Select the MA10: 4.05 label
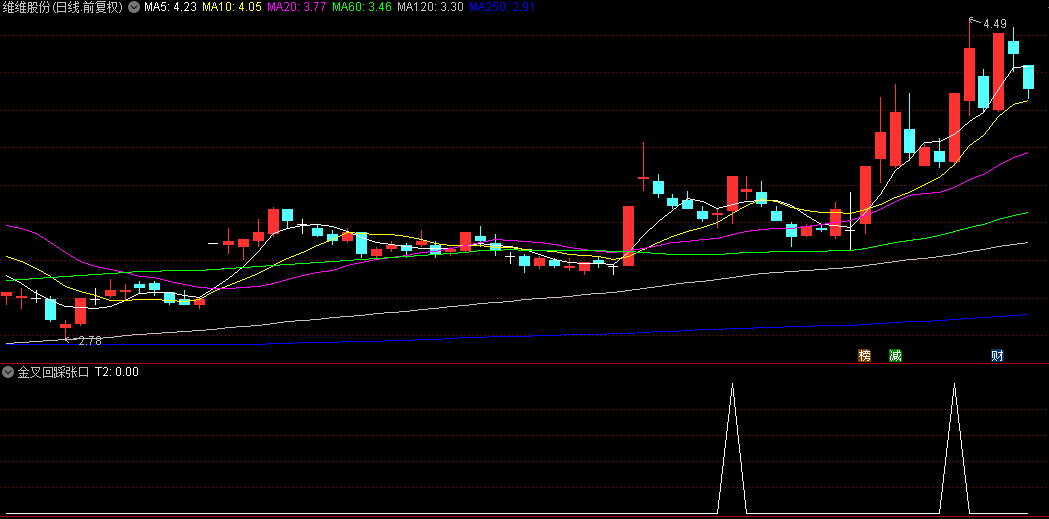 coord(231,7)
